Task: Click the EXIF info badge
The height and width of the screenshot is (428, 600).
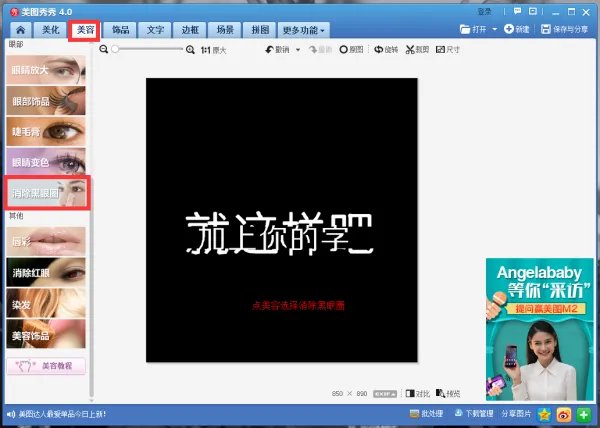Action: pyautogui.click(x=385, y=394)
